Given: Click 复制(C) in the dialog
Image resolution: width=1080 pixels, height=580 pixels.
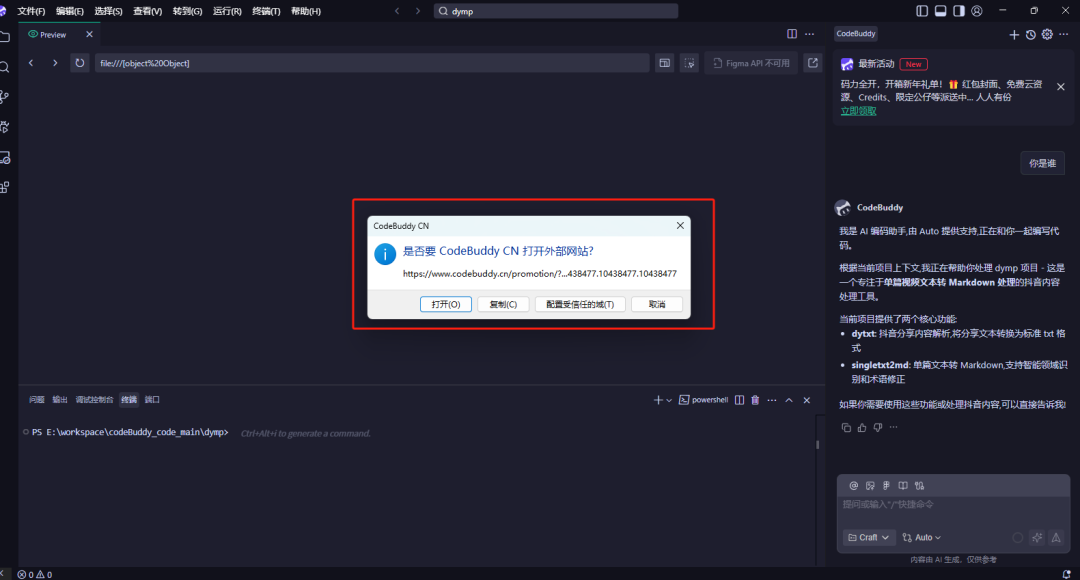Looking at the screenshot, I should pyautogui.click(x=503, y=304).
